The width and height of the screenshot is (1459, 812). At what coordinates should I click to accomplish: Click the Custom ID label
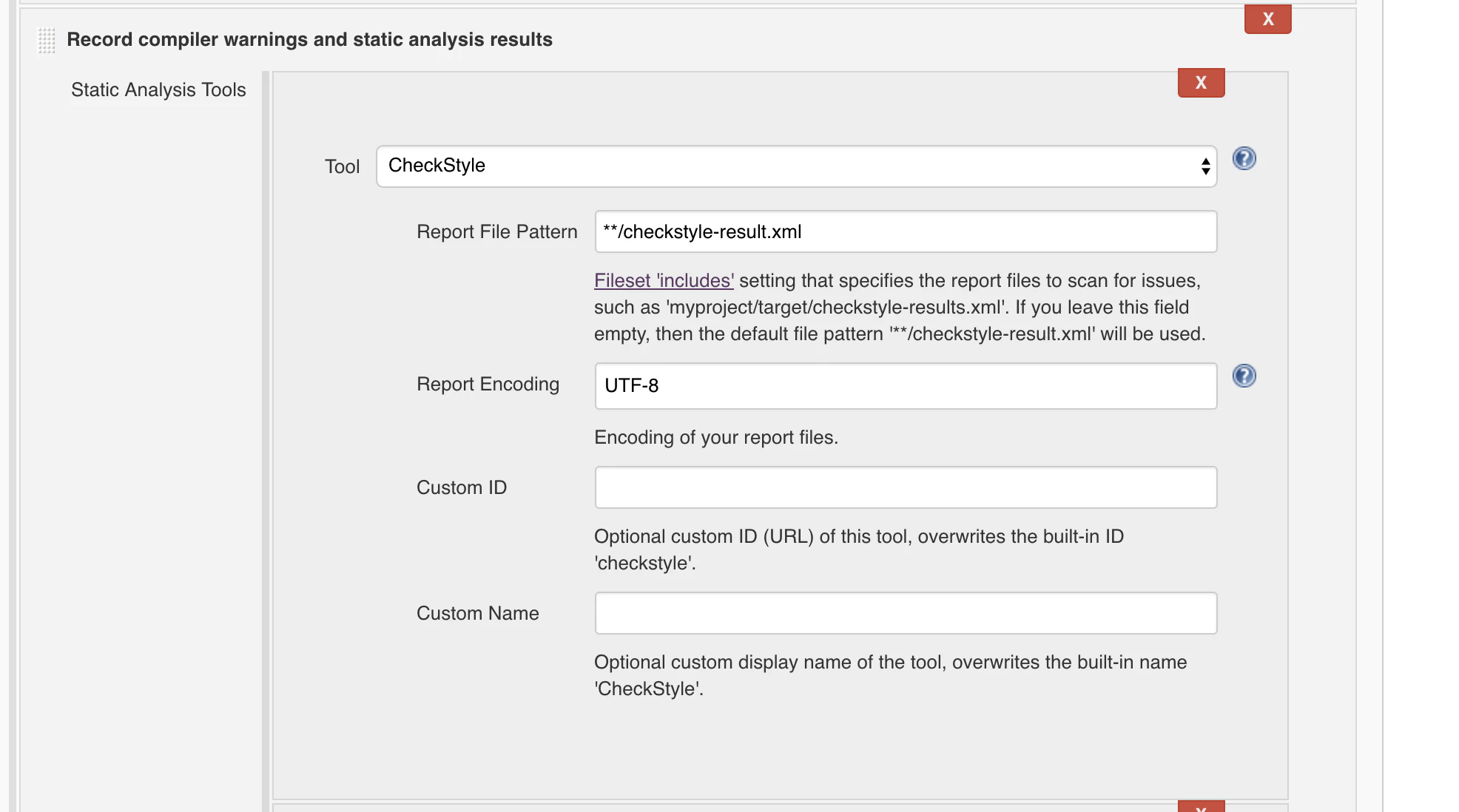(461, 487)
